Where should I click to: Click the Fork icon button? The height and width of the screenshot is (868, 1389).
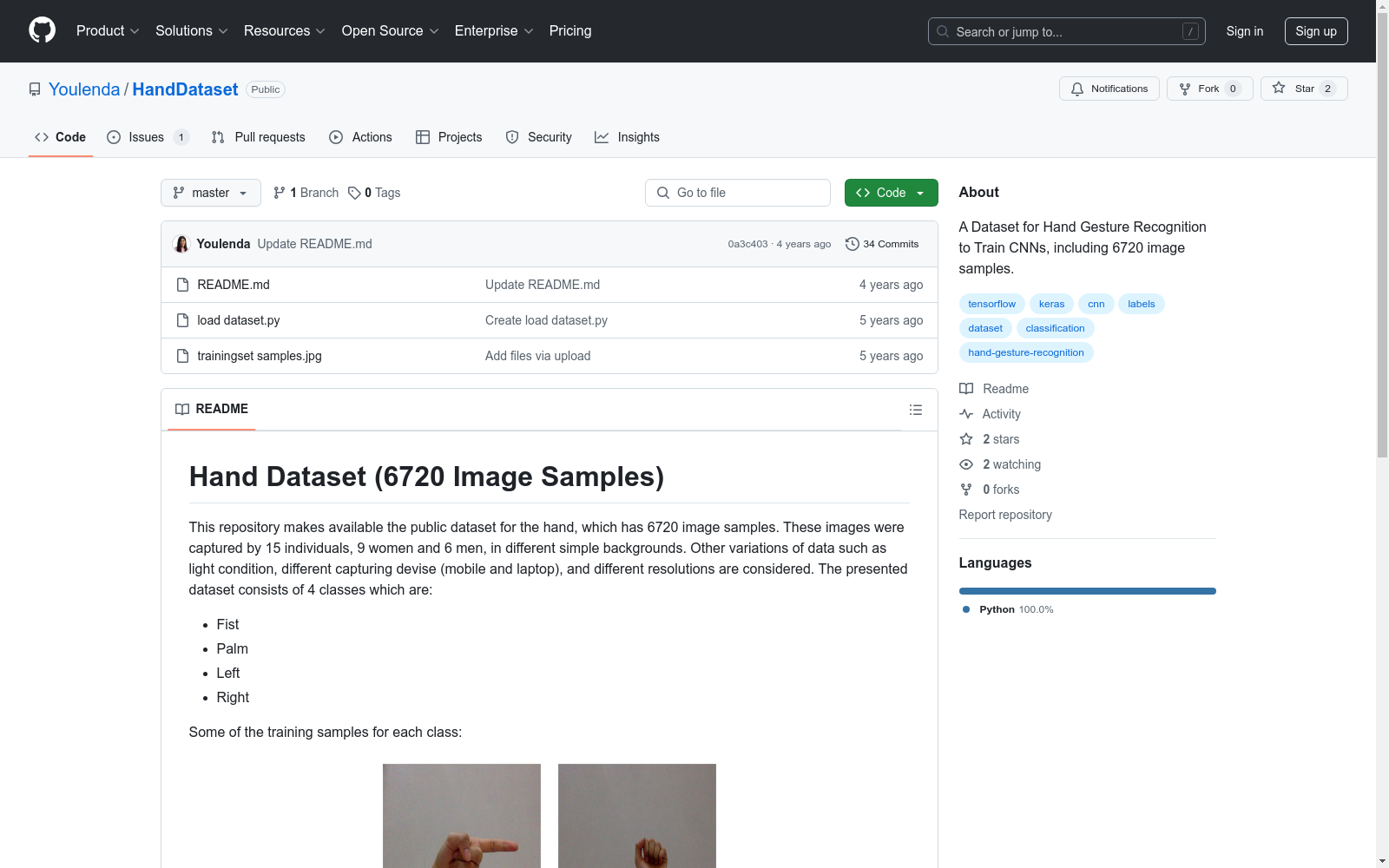click(x=1185, y=89)
